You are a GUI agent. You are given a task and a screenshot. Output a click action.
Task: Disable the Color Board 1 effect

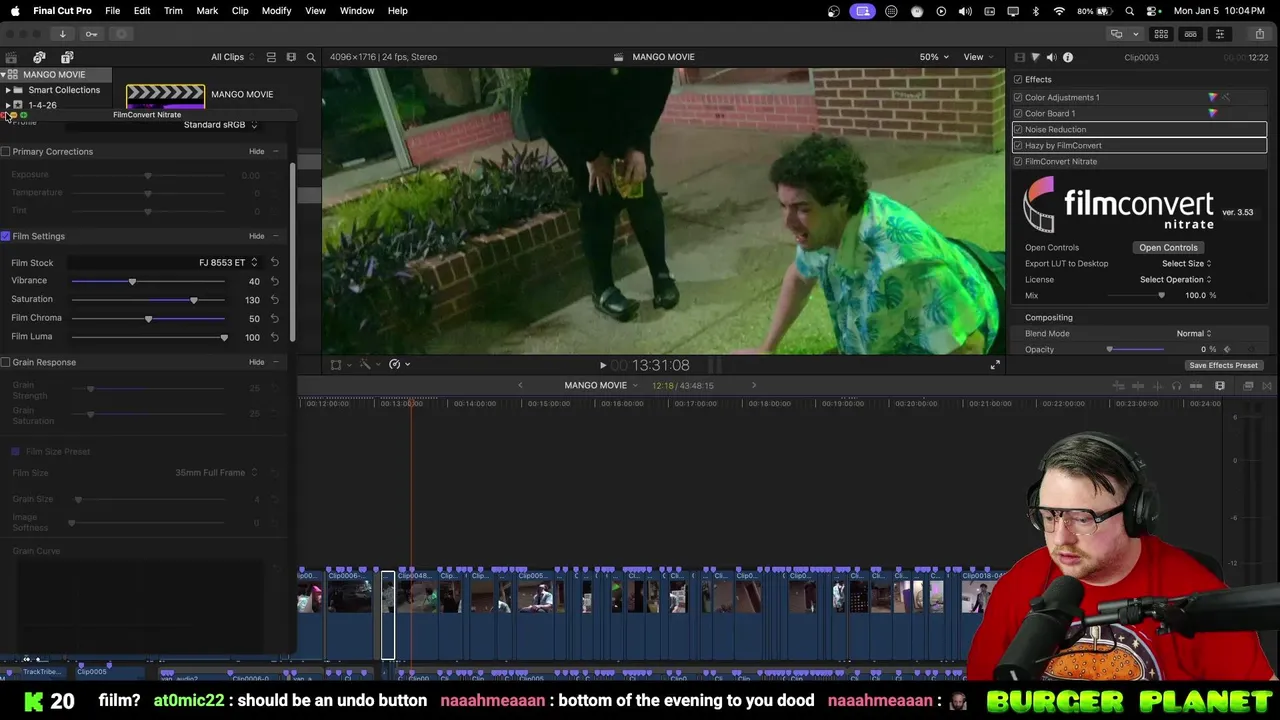click(1018, 113)
